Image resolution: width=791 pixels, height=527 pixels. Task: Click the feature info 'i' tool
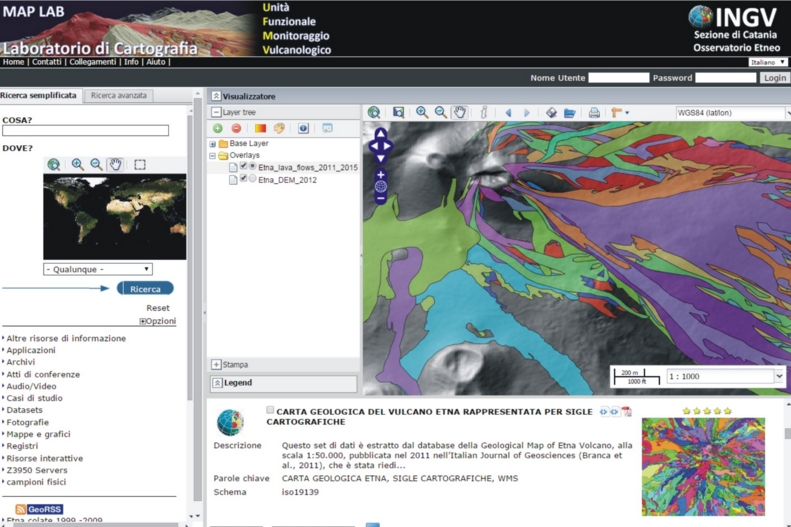pos(484,113)
